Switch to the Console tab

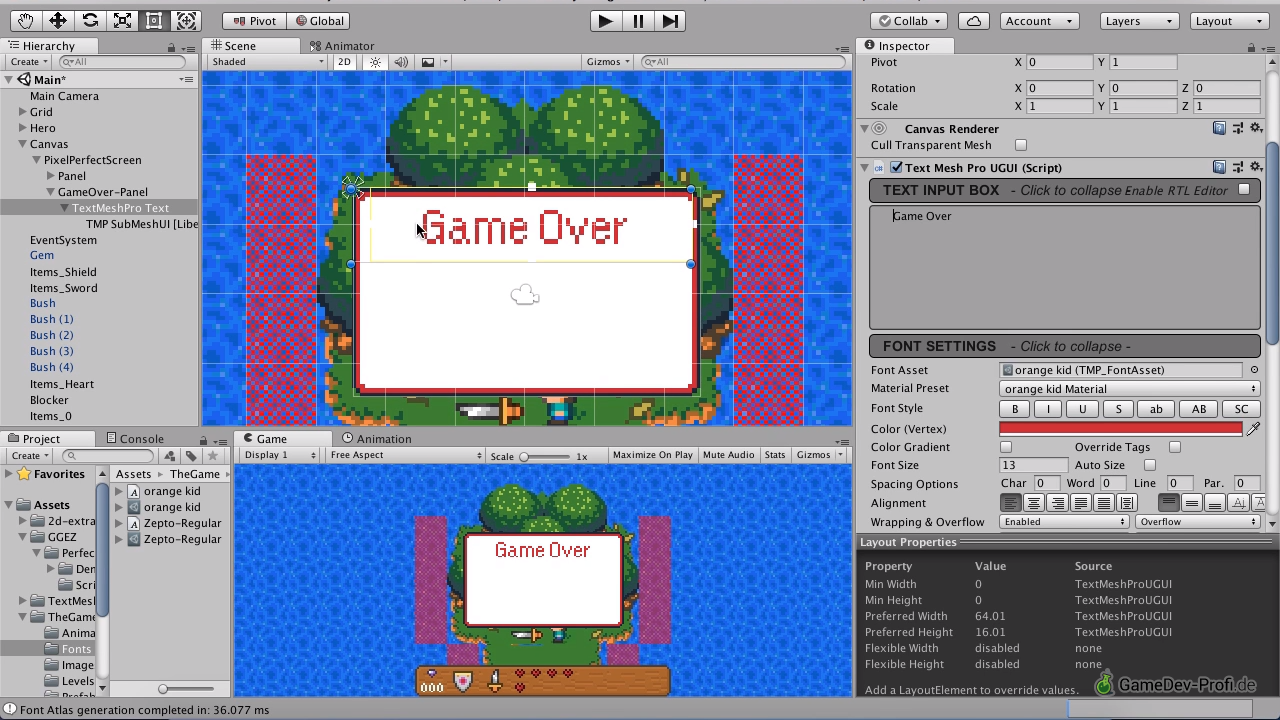click(x=141, y=439)
